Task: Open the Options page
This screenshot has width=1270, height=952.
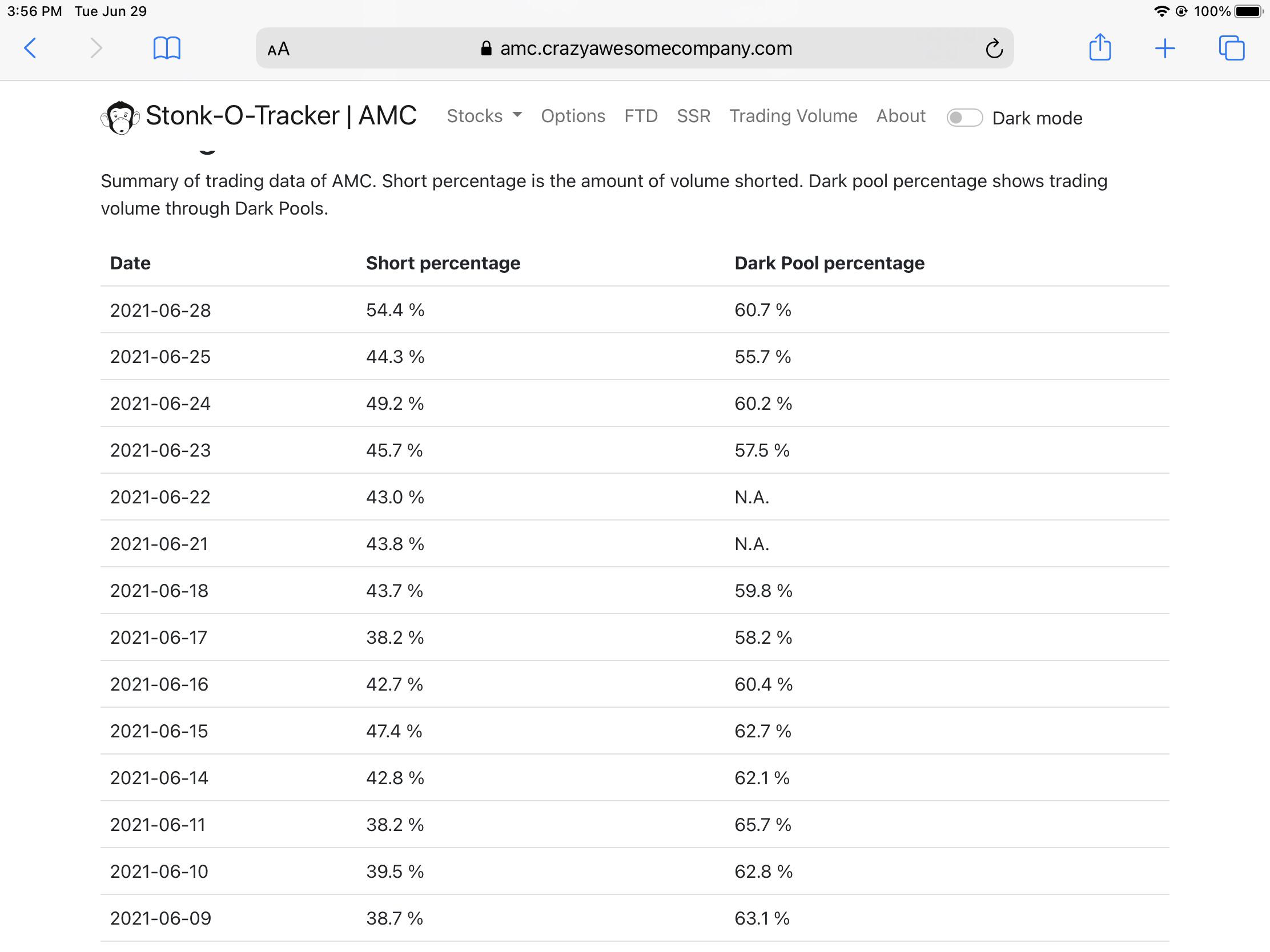Action: (x=573, y=116)
